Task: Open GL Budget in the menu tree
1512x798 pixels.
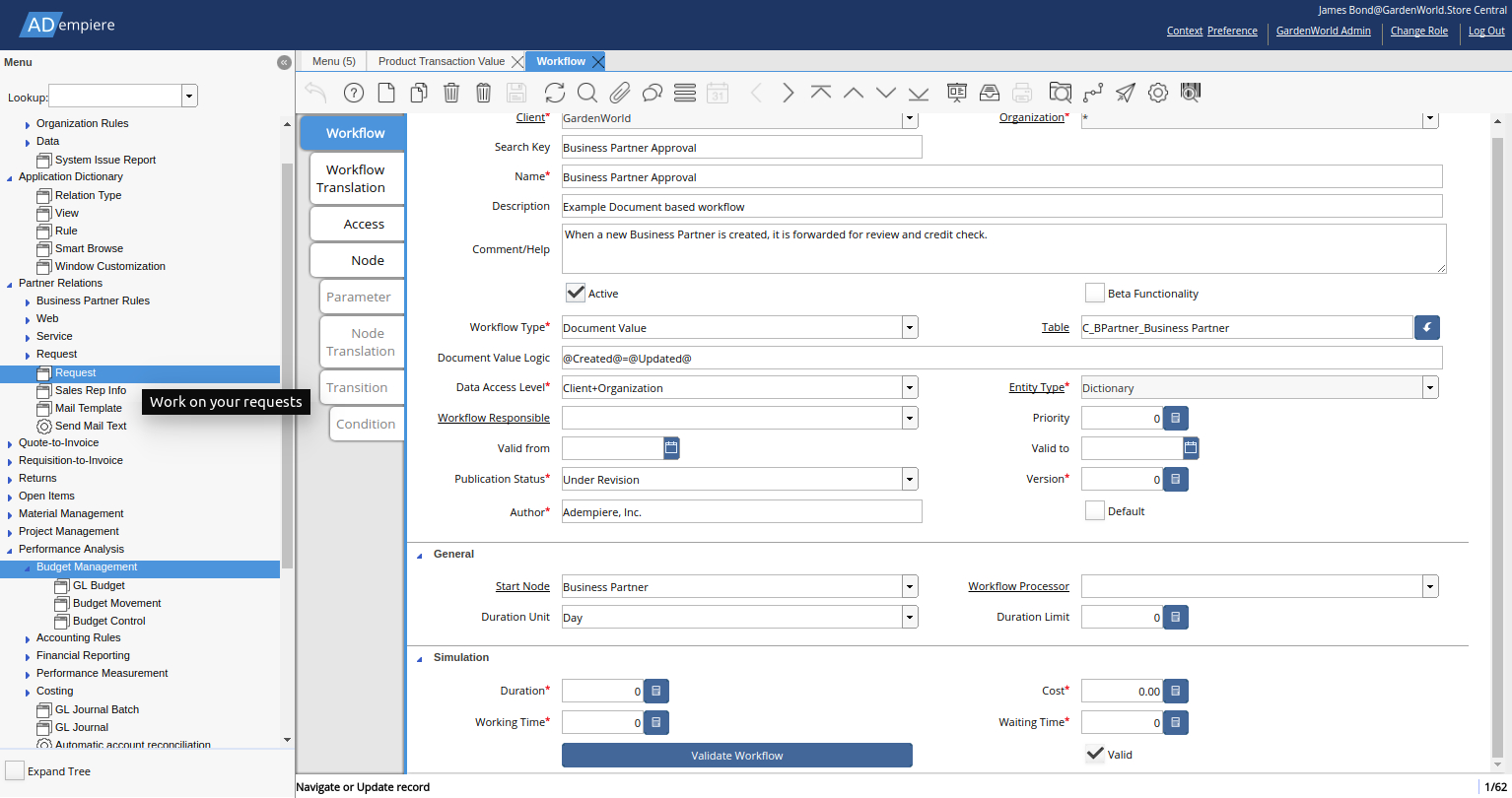Action: 99,585
